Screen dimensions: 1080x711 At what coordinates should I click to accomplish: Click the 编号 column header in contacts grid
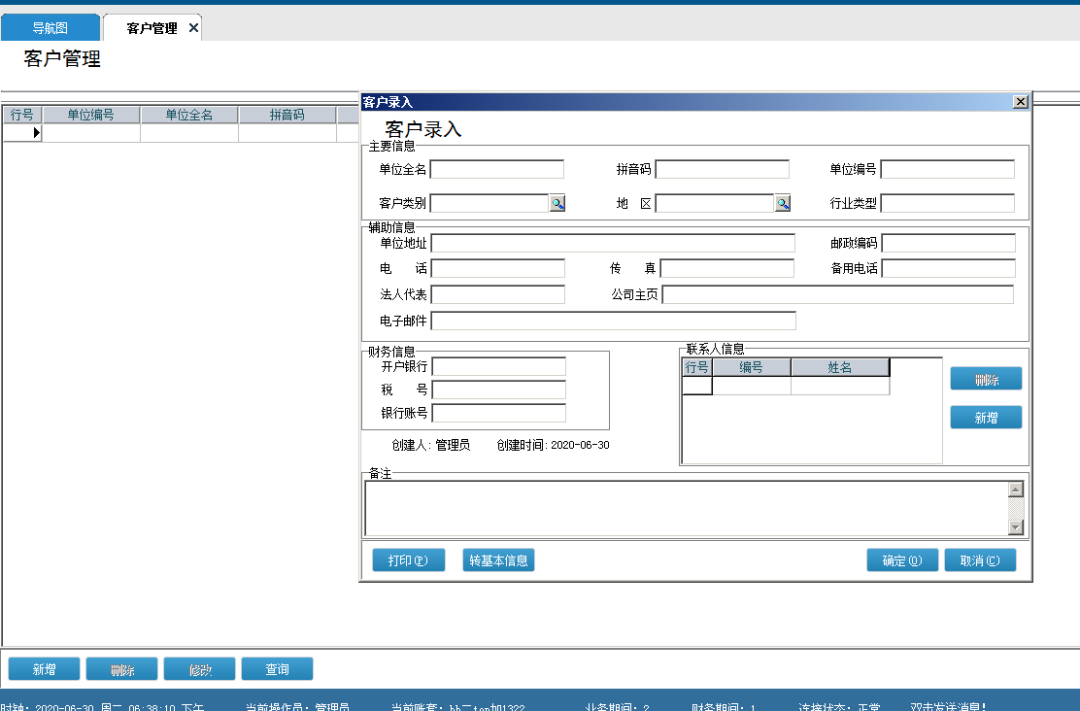(x=751, y=367)
